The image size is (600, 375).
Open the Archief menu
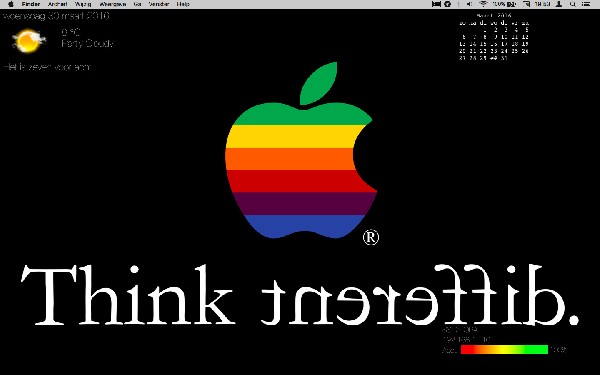(57, 4)
